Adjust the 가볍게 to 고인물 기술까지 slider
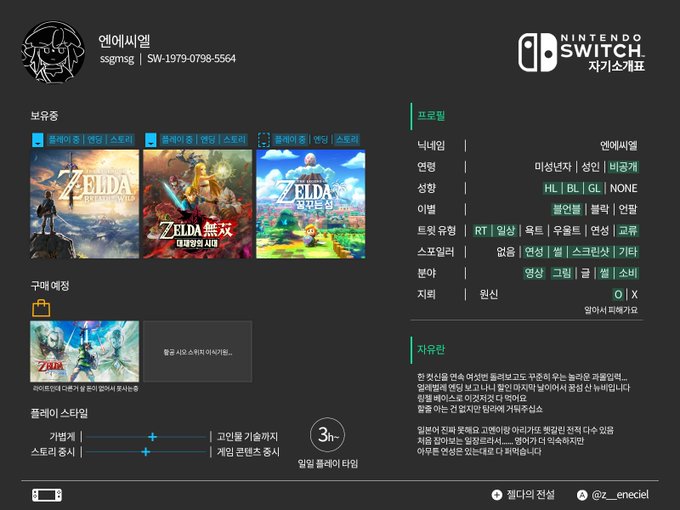Screen dimensions: 680x510 (146, 437)
